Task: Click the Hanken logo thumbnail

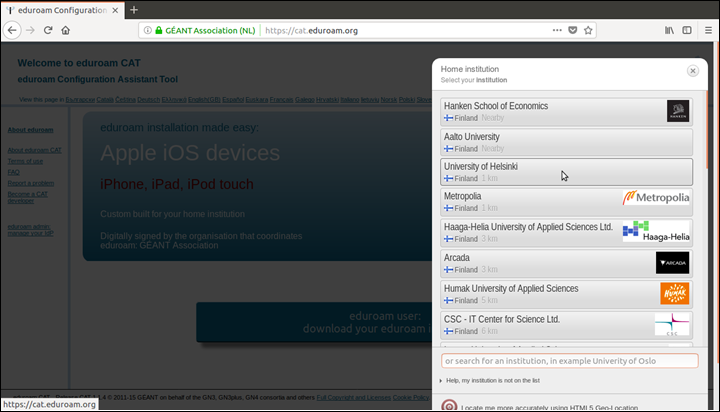Action: (678, 111)
